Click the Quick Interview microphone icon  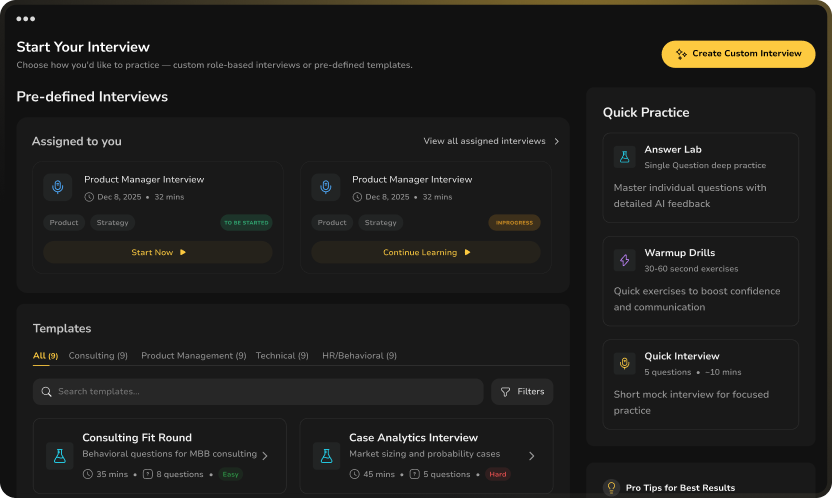(x=625, y=364)
